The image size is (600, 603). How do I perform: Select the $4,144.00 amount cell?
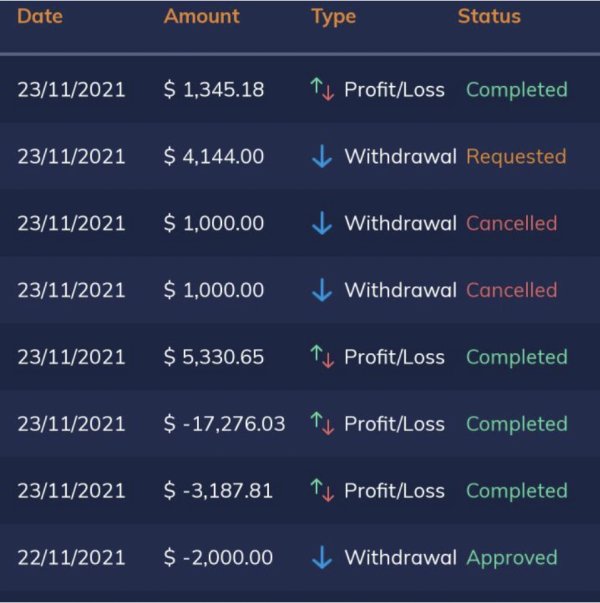(214, 157)
